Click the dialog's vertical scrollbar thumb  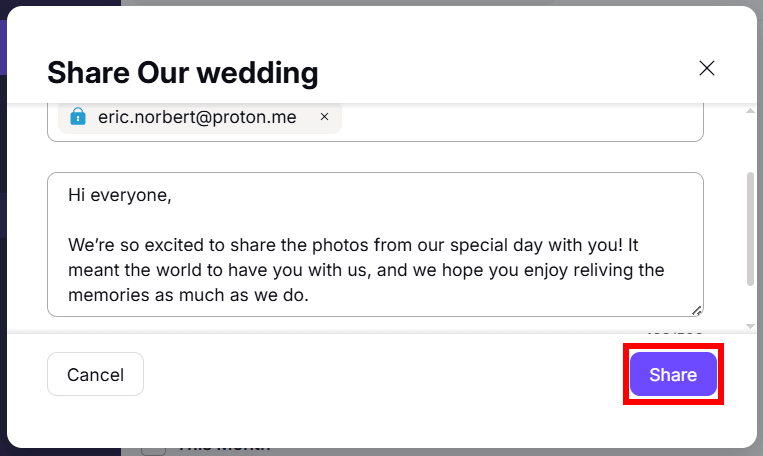pyautogui.click(x=750, y=229)
